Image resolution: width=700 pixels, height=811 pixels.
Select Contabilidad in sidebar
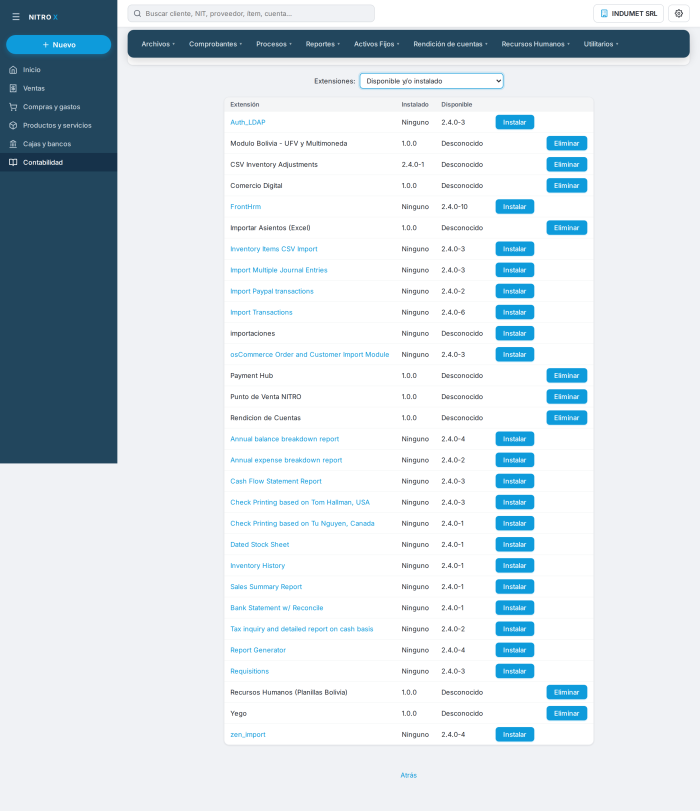[x=58, y=162]
